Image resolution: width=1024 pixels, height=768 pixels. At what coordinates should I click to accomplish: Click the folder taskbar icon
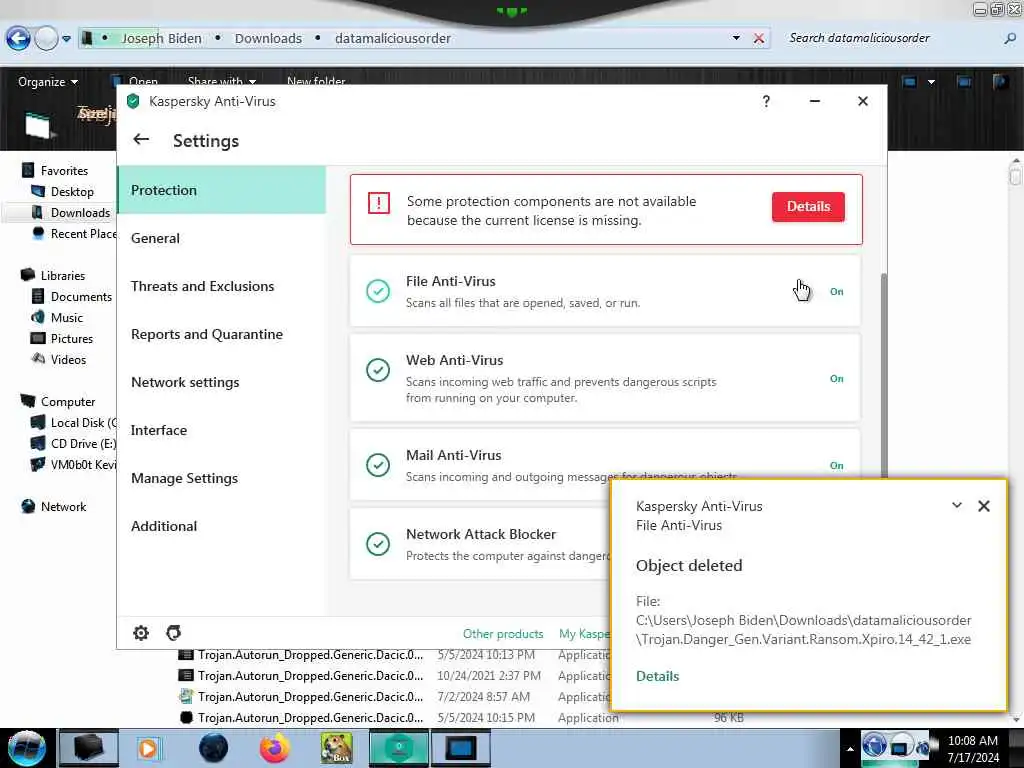(89, 748)
